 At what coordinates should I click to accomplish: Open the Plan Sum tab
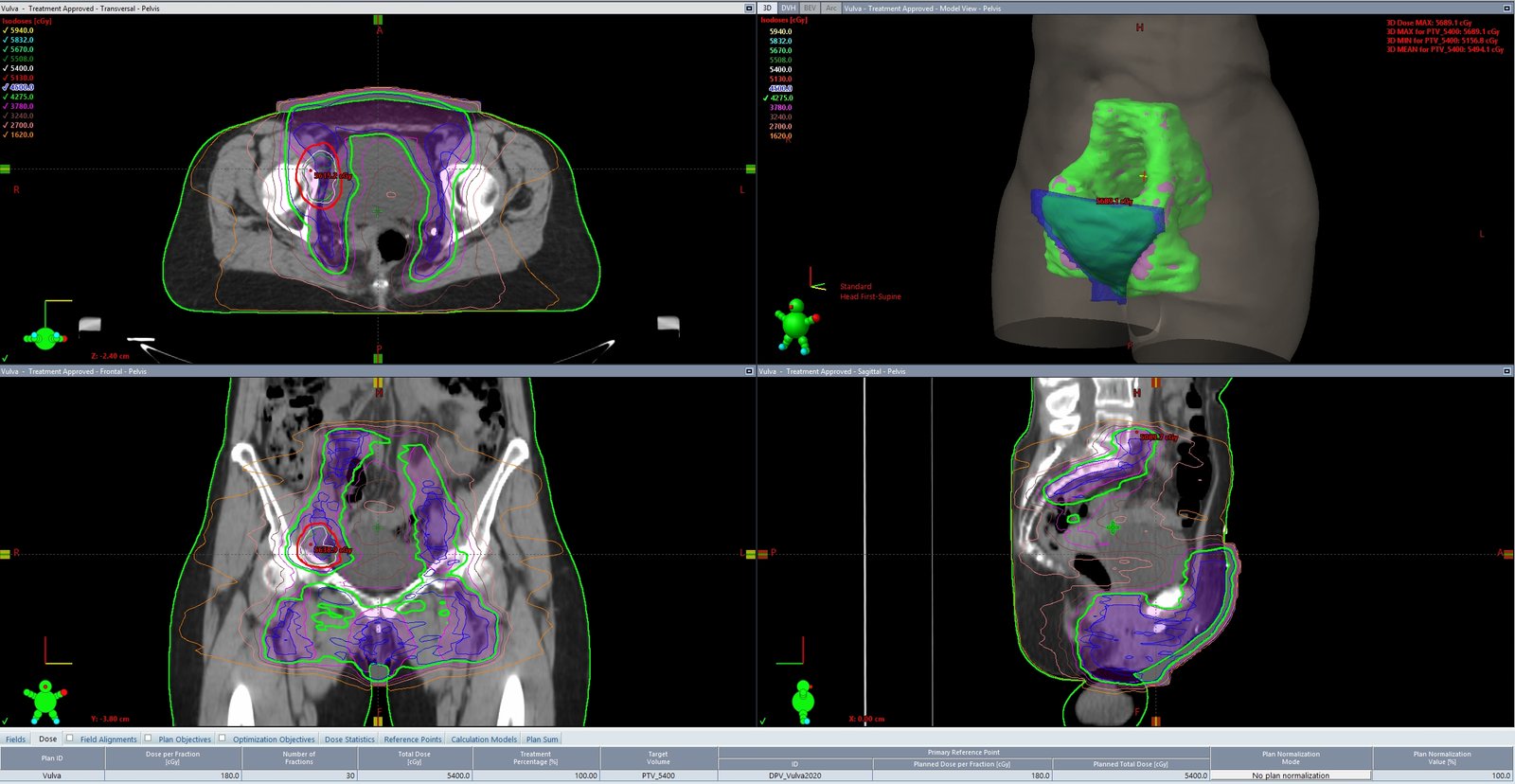click(x=542, y=739)
